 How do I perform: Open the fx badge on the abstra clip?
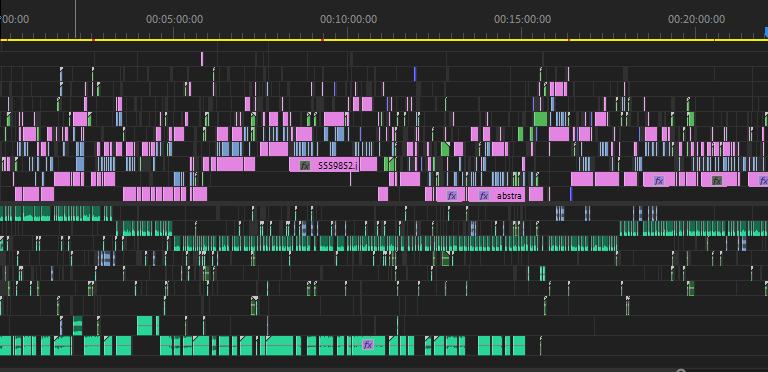tap(484, 196)
